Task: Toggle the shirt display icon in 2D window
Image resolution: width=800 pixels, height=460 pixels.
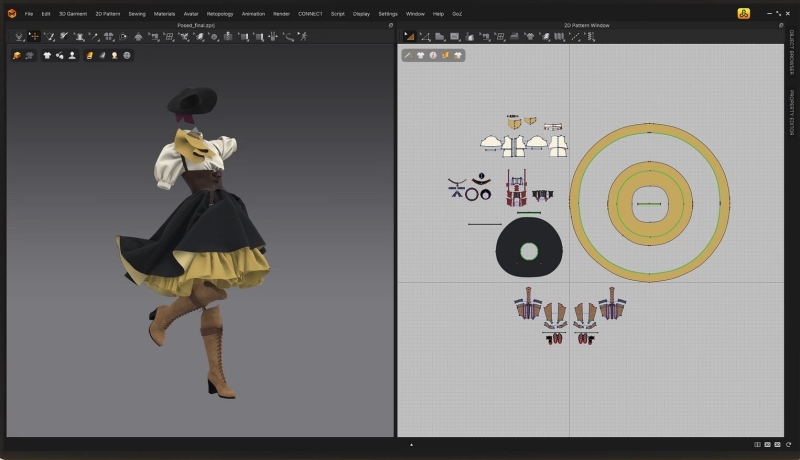Action: pos(421,55)
